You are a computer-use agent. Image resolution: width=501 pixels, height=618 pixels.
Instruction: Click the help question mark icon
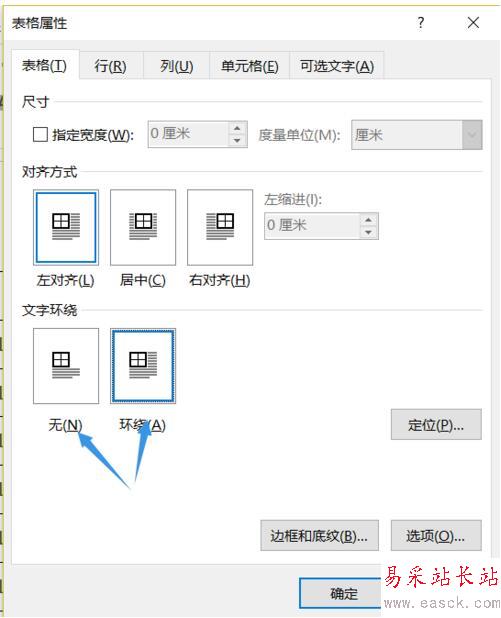pos(421,23)
